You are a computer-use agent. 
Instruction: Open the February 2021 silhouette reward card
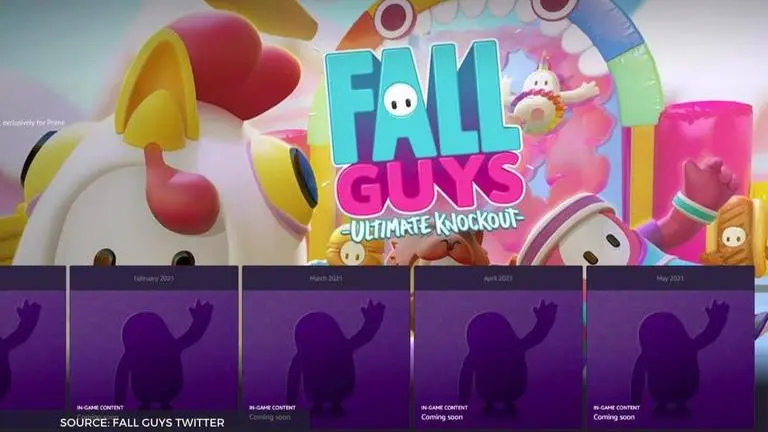point(154,348)
